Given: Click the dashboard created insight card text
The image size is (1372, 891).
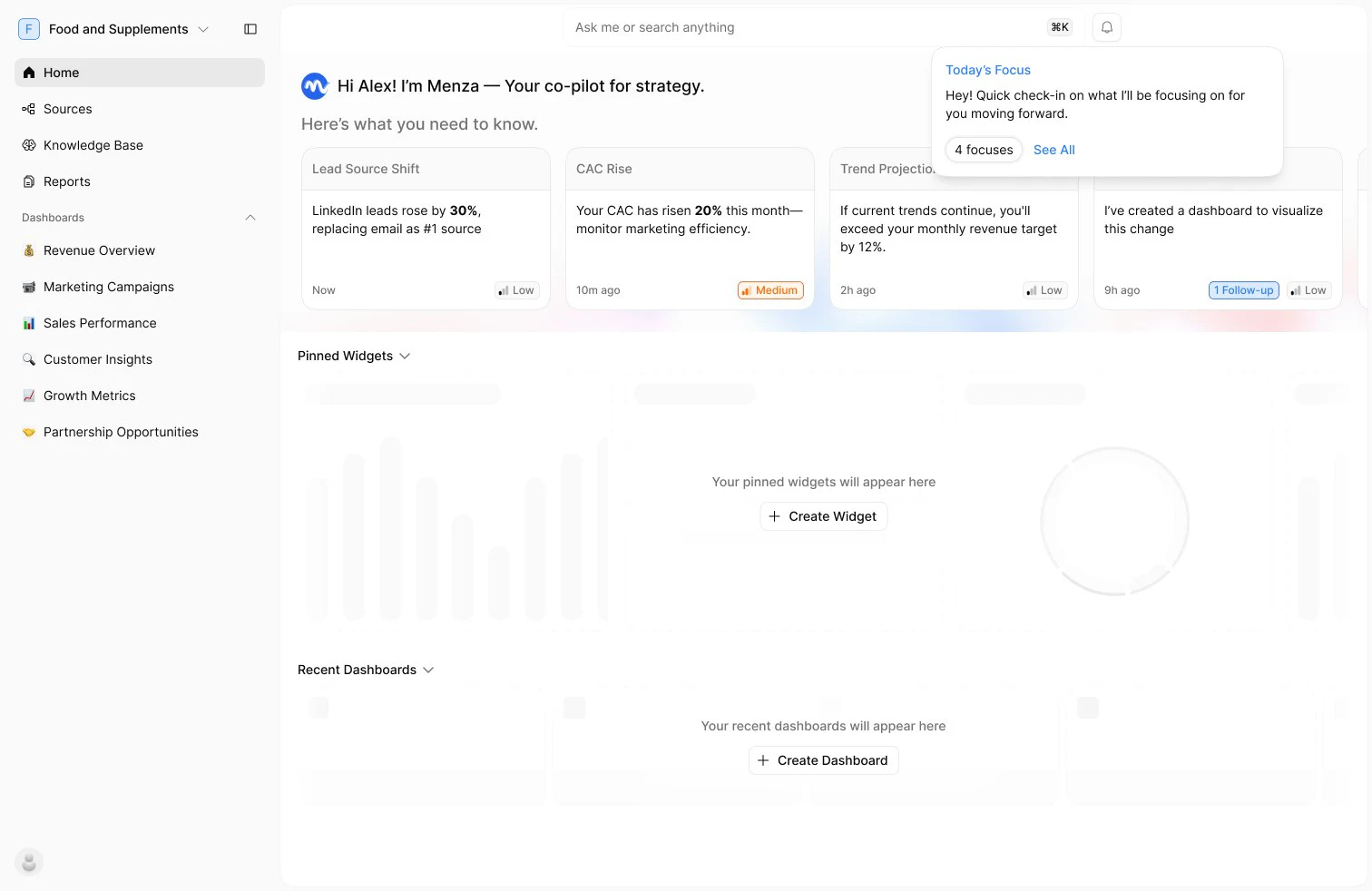Looking at the screenshot, I should (1213, 220).
